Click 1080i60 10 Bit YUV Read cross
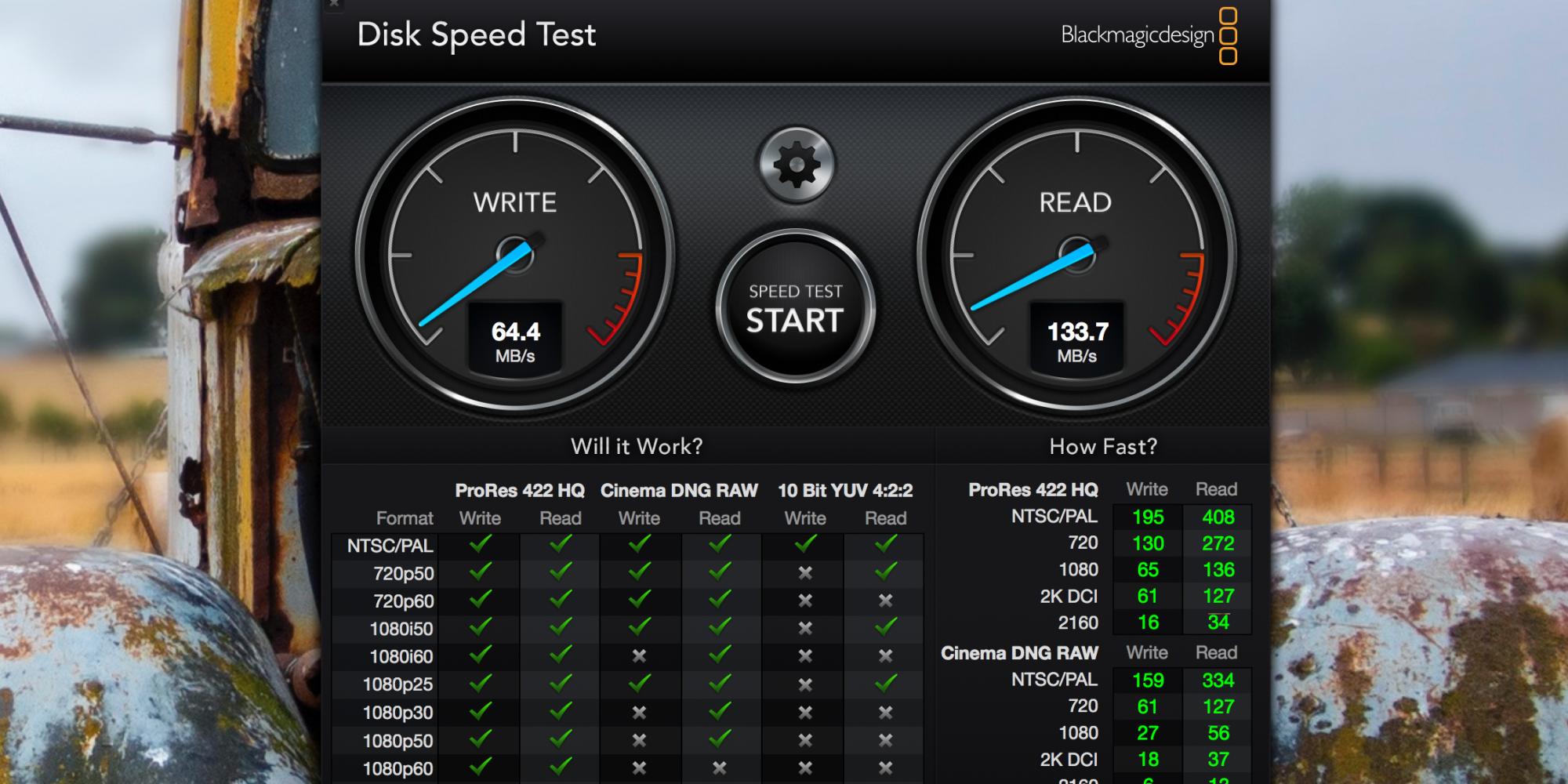 886,656
